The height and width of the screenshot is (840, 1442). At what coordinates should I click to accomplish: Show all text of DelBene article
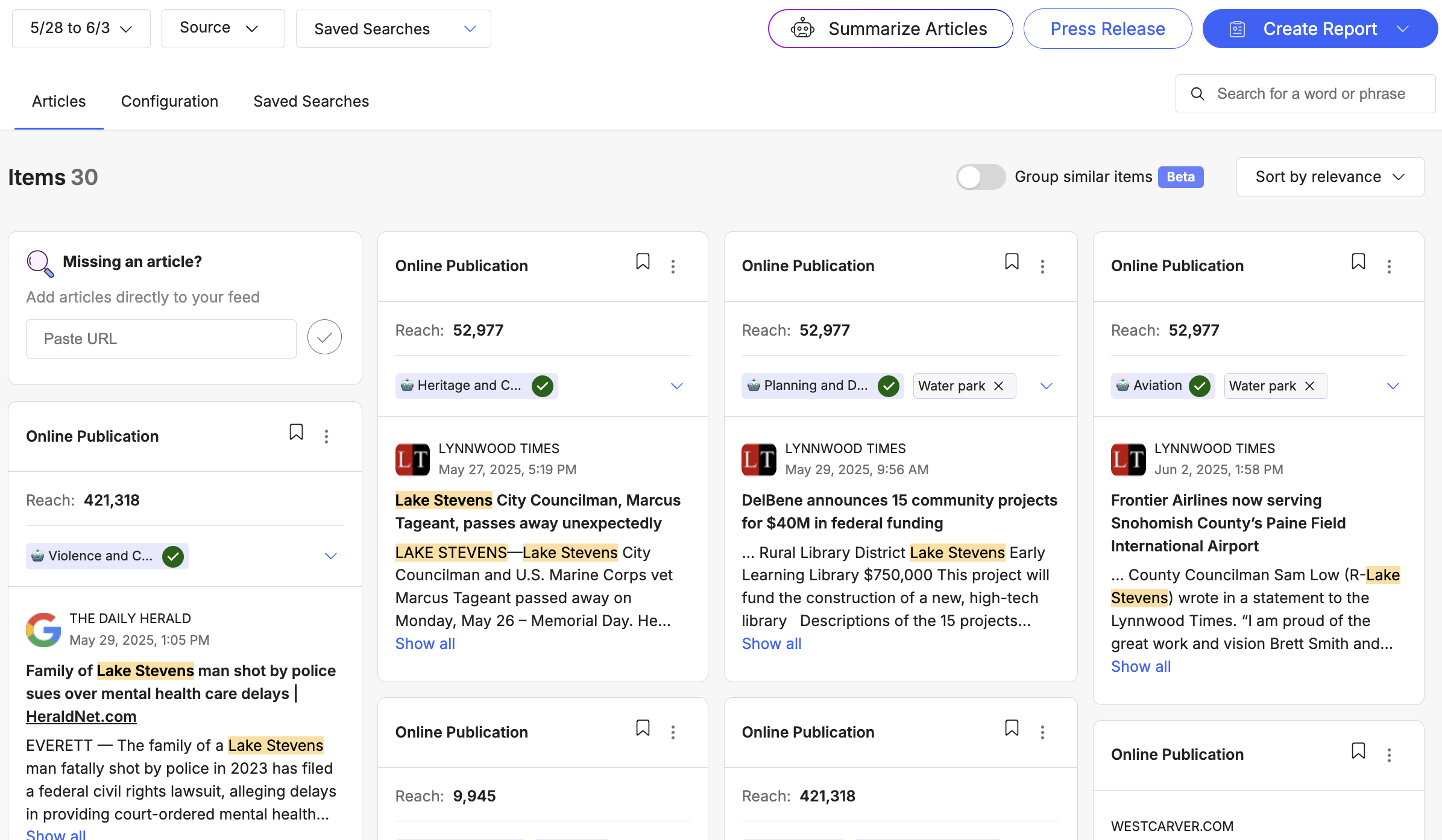click(x=772, y=644)
